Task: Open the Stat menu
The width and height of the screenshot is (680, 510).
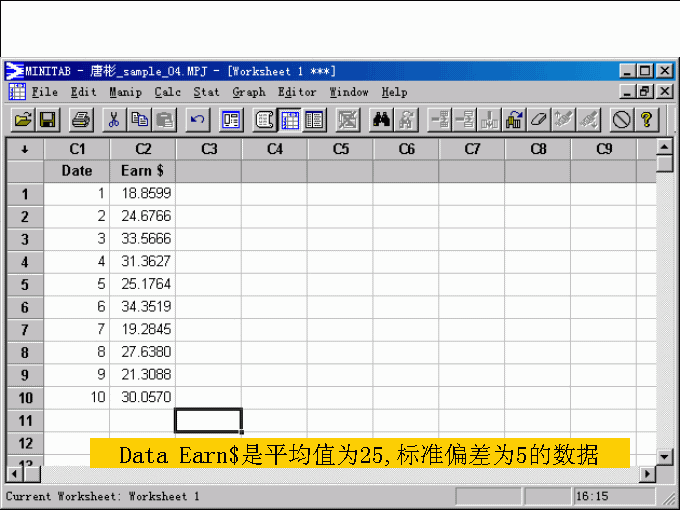Action: click(x=206, y=92)
